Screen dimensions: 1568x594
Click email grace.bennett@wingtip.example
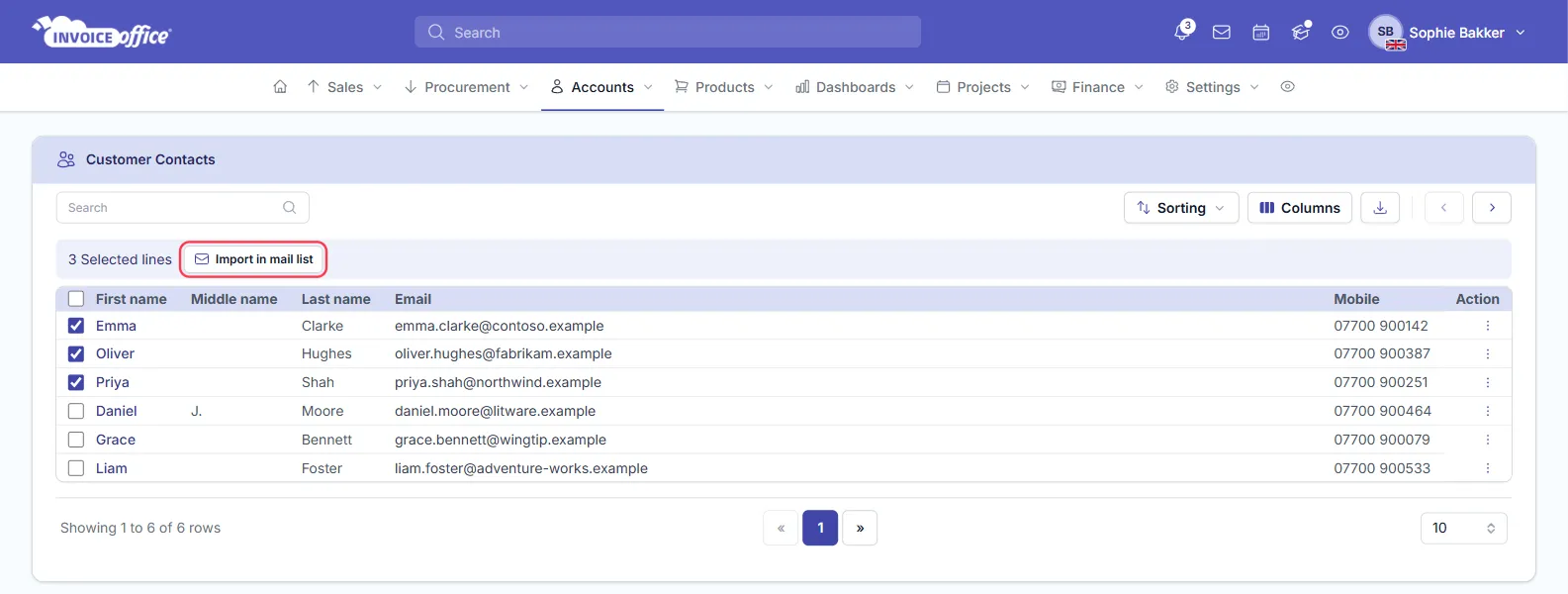pos(501,440)
